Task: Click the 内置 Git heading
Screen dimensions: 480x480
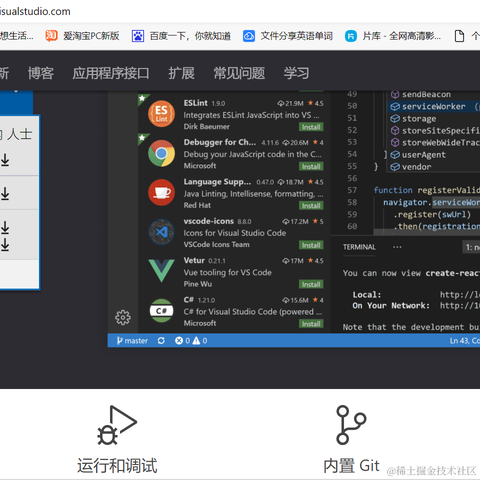Action: point(351,465)
